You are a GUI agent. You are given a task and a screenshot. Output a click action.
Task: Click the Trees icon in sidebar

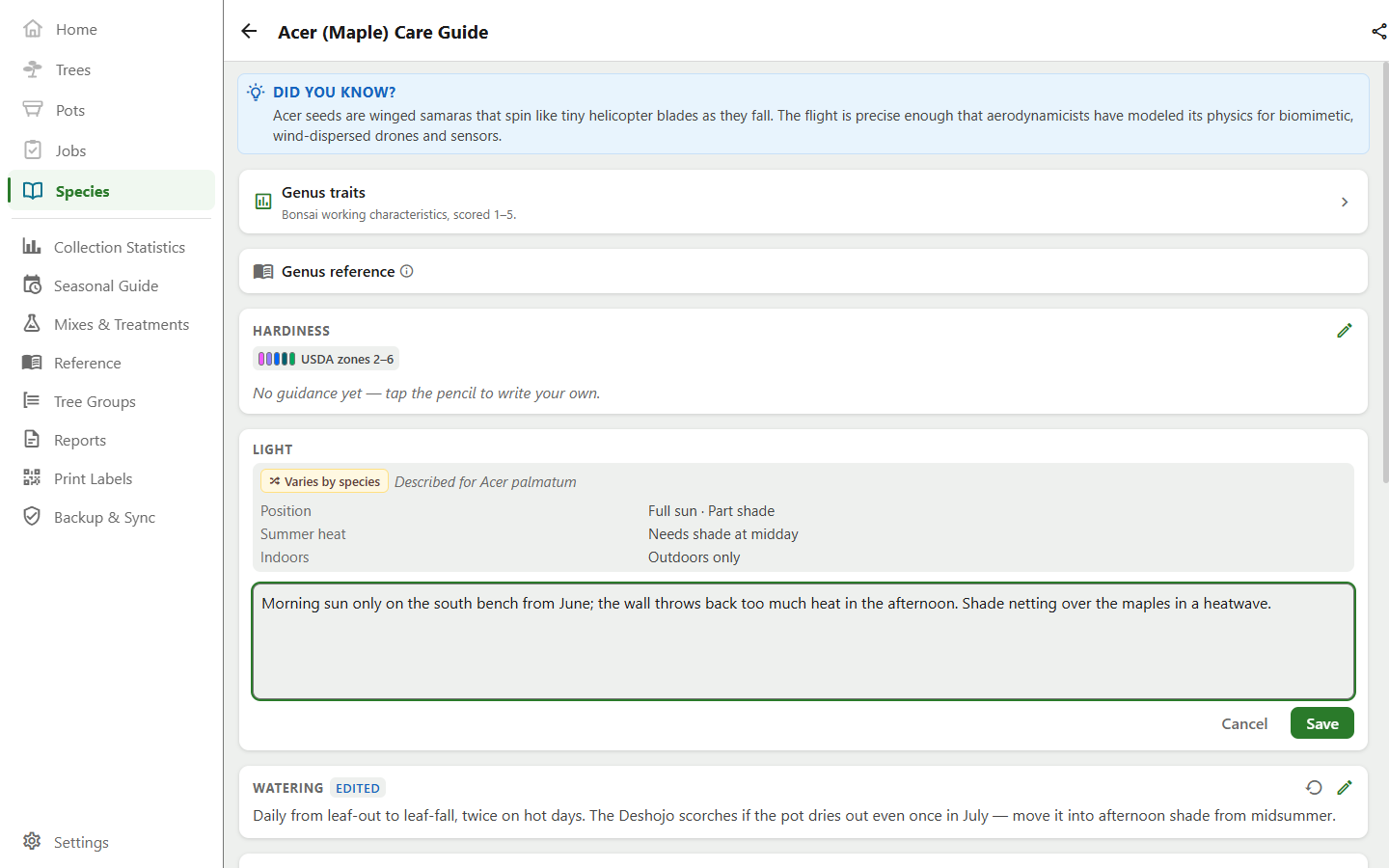click(33, 69)
